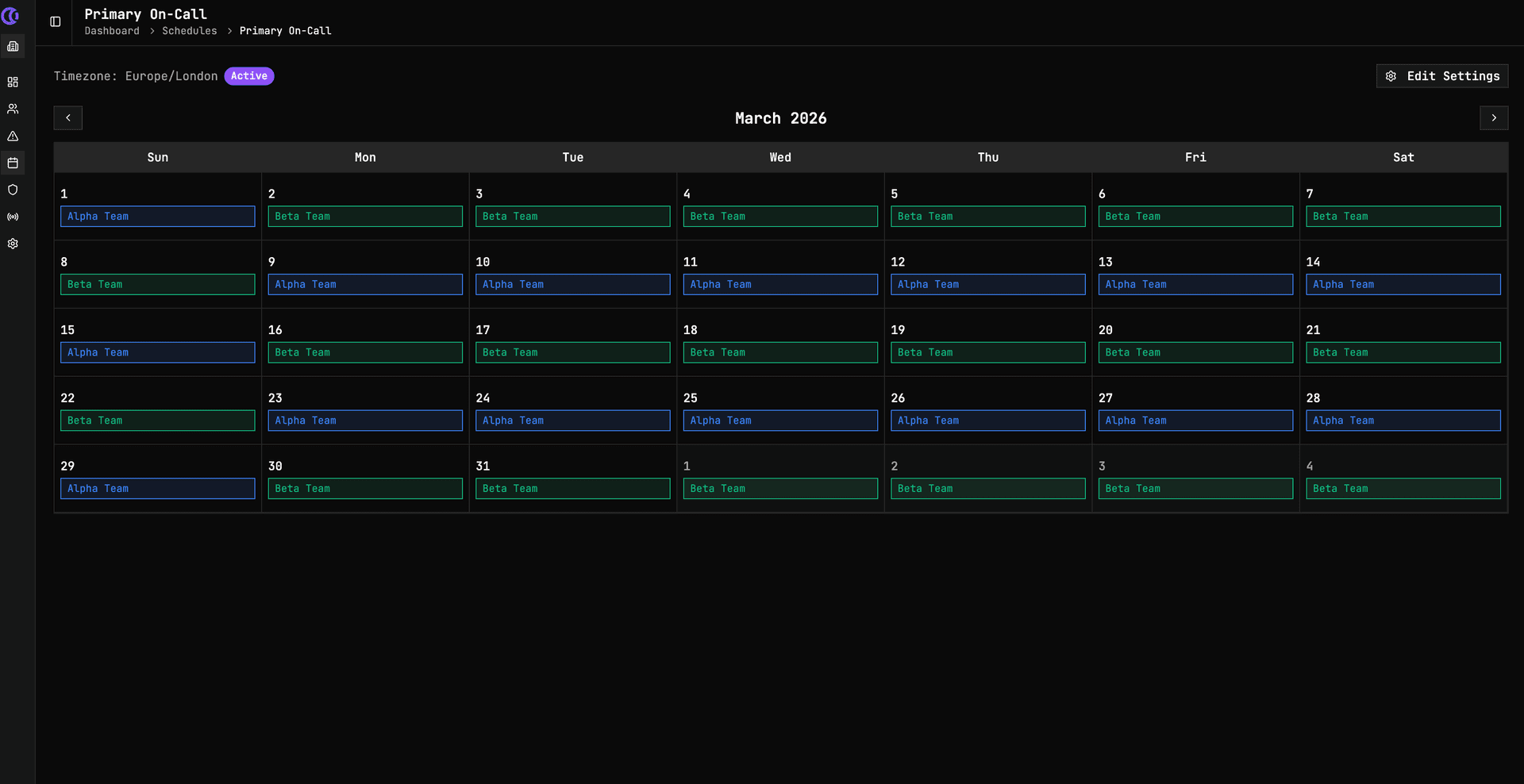Click the purple app logo at the top
The width and height of the screenshot is (1524, 784).
[10, 16]
